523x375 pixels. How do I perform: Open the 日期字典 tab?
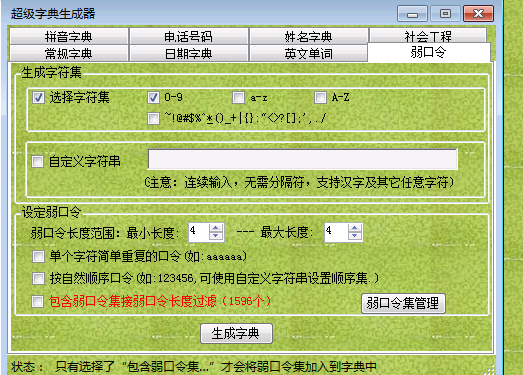tap(189, 53)
